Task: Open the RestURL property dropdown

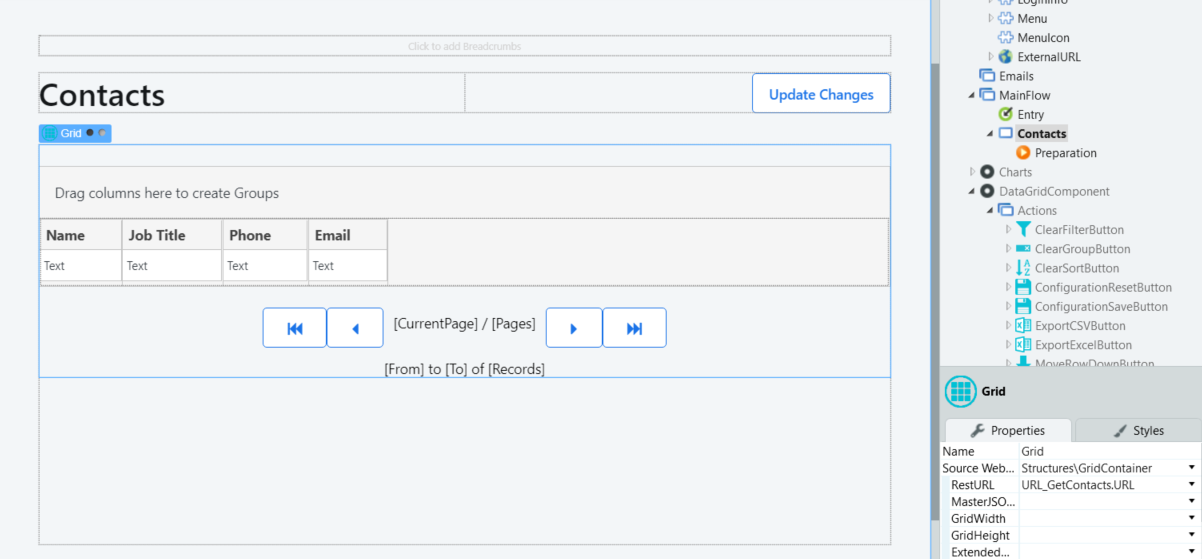Action: (x=1192, y=485)
